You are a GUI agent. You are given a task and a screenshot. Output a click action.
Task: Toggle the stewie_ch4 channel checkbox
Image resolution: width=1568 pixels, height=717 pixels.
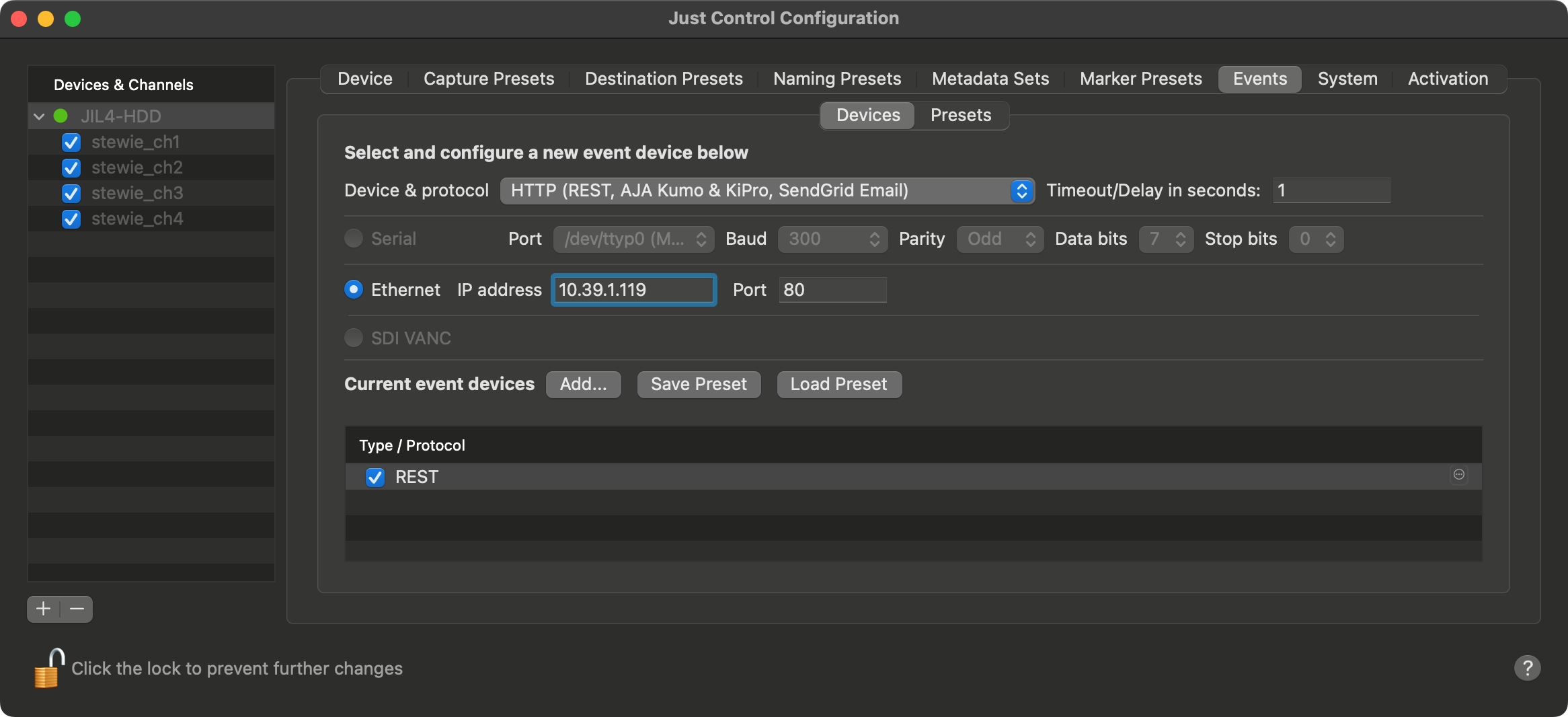(x=71, y=219)
